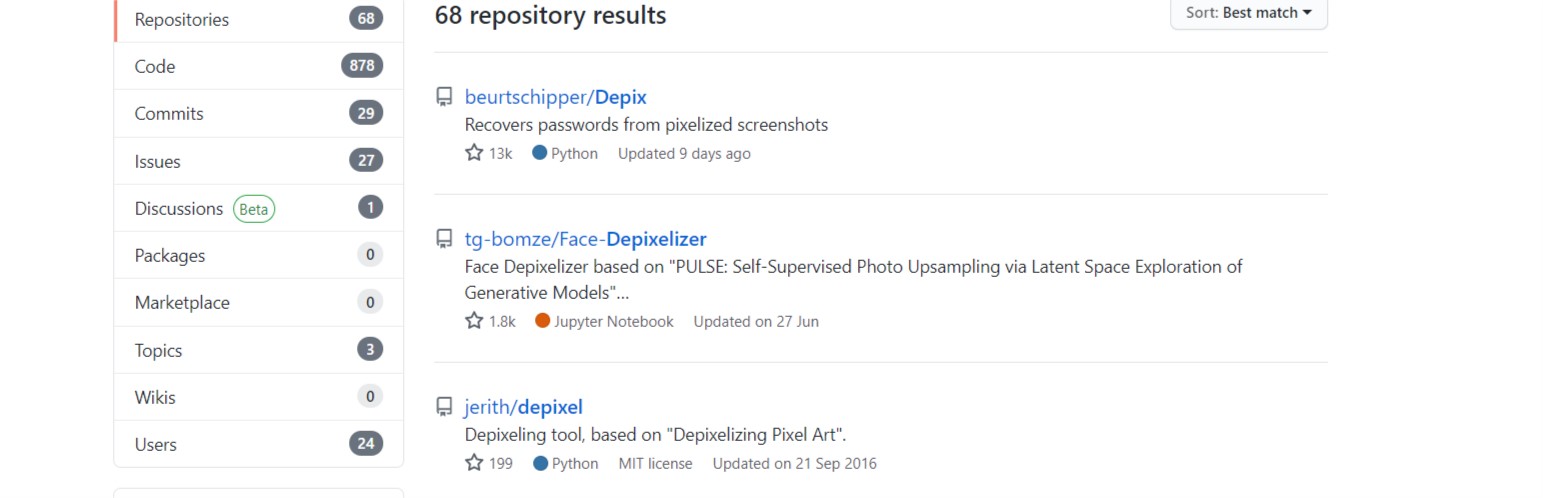1543x498 pixels.
Task: View Discussions search results
Action: [x=259, y=208]
